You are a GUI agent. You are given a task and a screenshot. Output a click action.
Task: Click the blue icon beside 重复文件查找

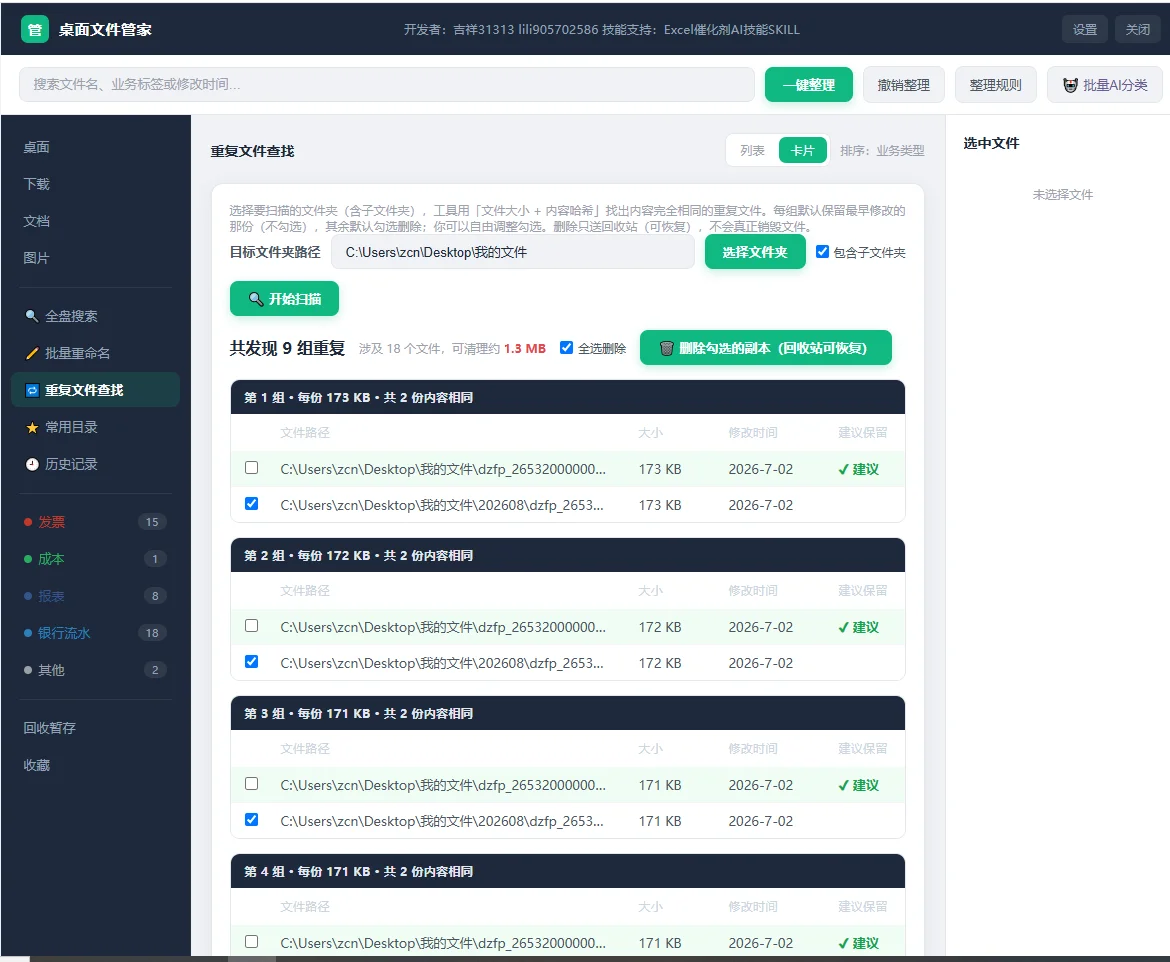tap(32, 390)
